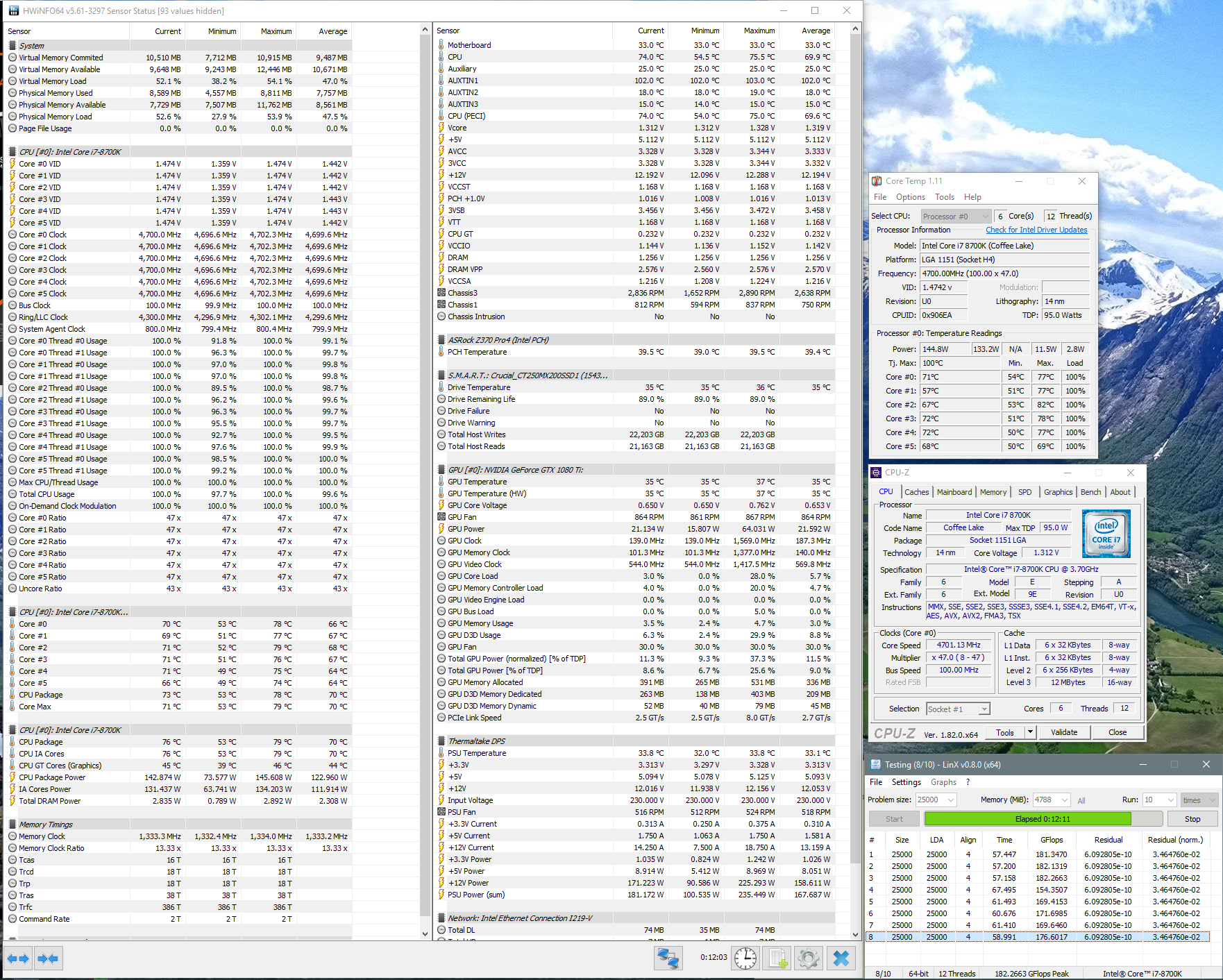This screenshot has width=1223, height=980.
Task: Click thermometer icon beside Motherboard row
Action: coord(441,45)
